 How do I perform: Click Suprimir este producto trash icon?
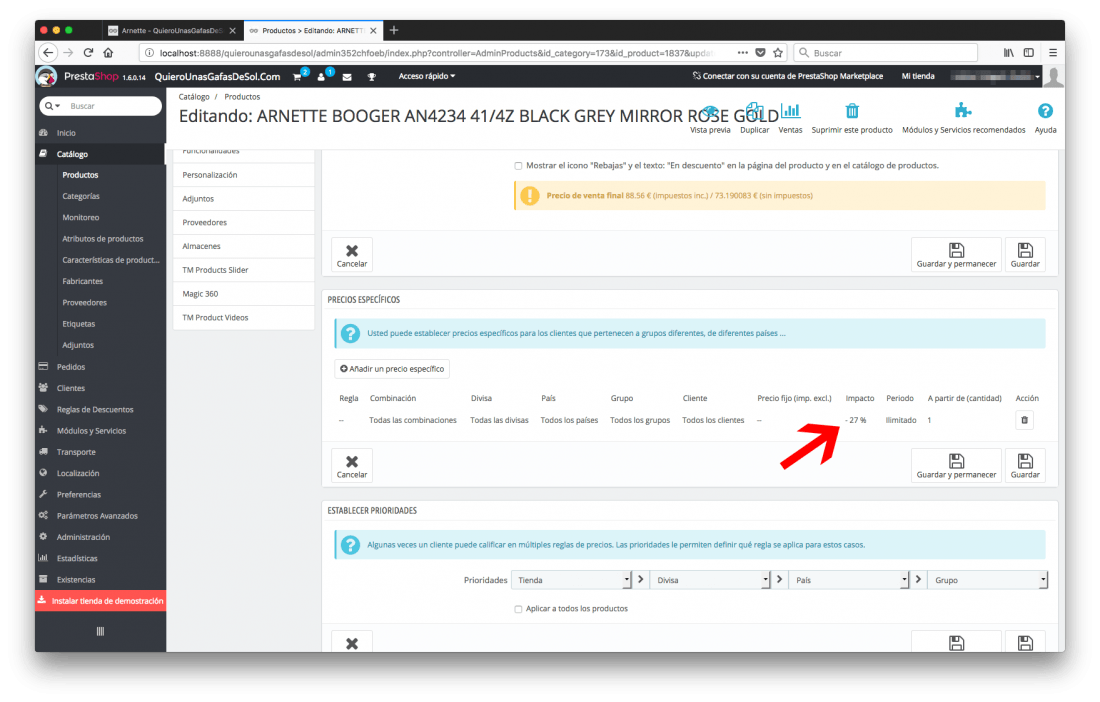point(852,111)
